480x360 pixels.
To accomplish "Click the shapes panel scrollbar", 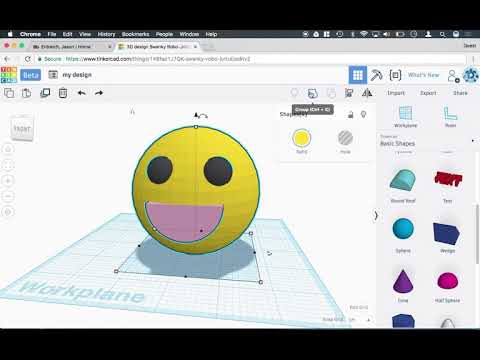I will point(477,233).
